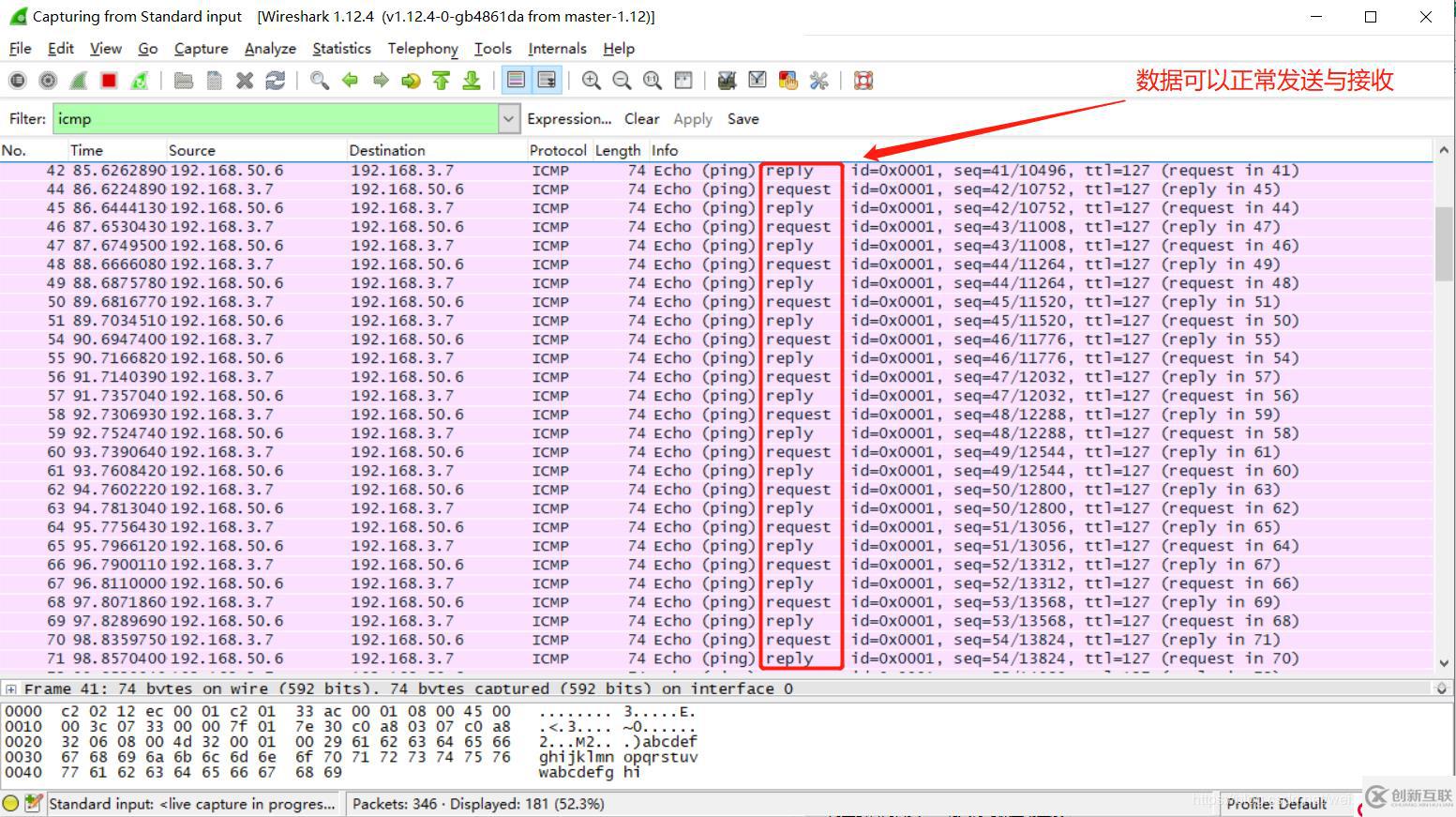Image resolution: width=1456 pixels, height=817 pixels.
Task: Open the Statistics menu
Action: click(x=341, y=49)
